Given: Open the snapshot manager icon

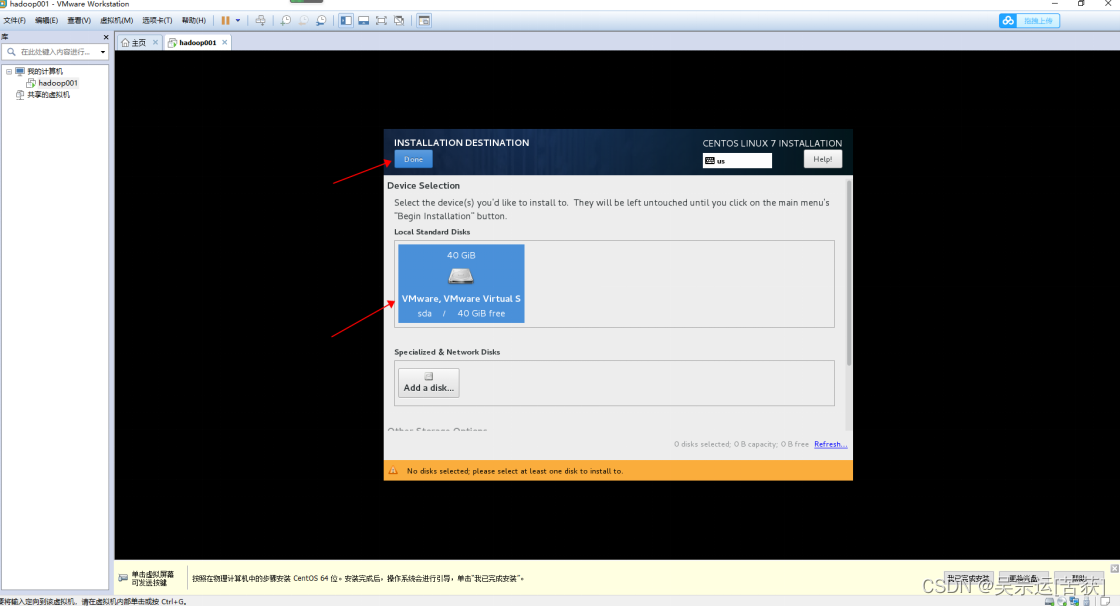Looking at the screenshot, I should point(321,20).
